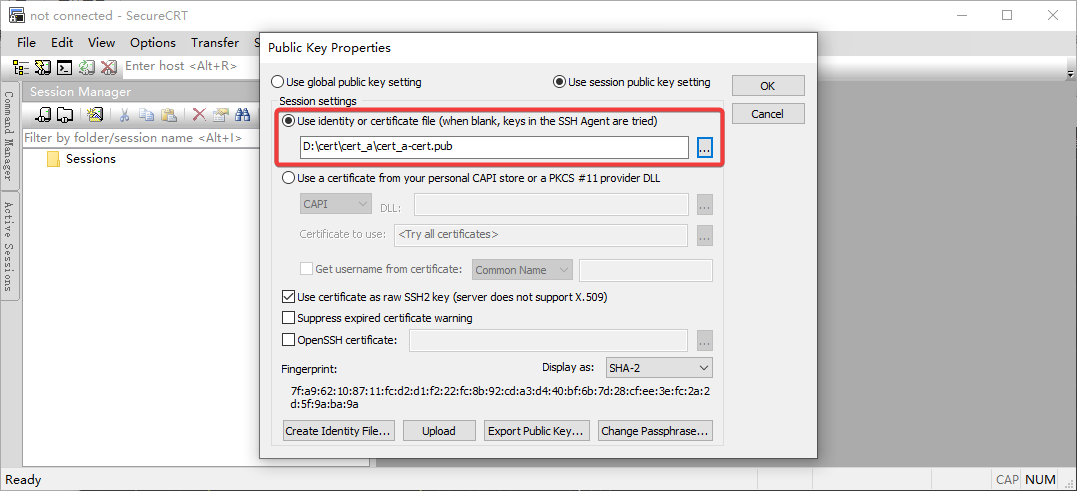Click the red X delete icon in Session Manager
This screenshot has width=1077, height=491.
(199, 115)
